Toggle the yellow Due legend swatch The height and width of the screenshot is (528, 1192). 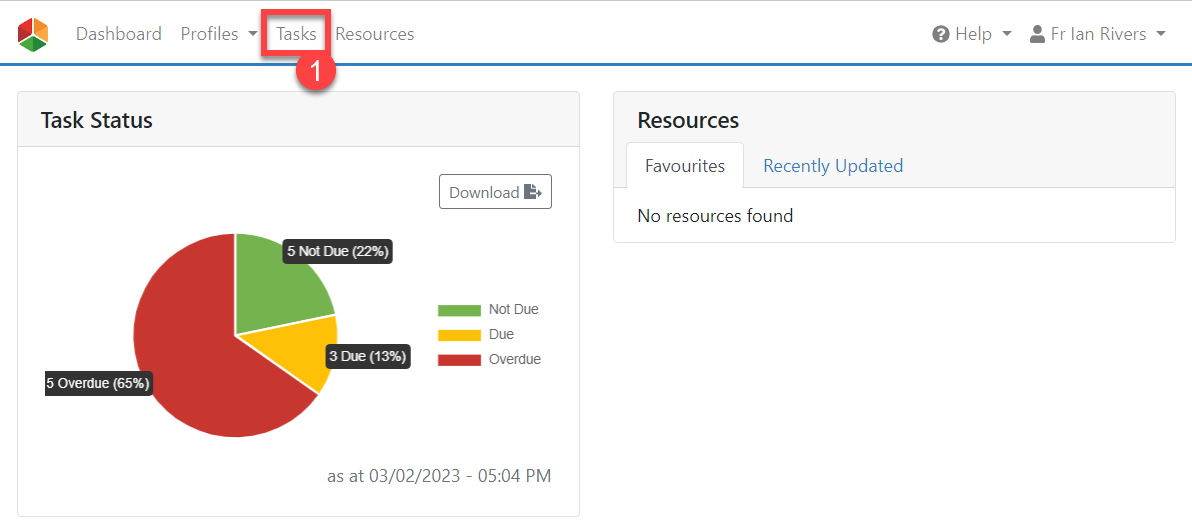(x=459, y=335)
